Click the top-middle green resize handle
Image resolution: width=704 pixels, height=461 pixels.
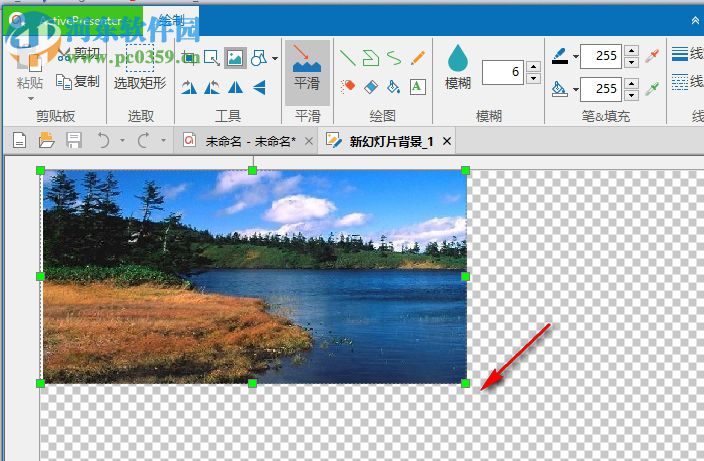pos(252,170)
